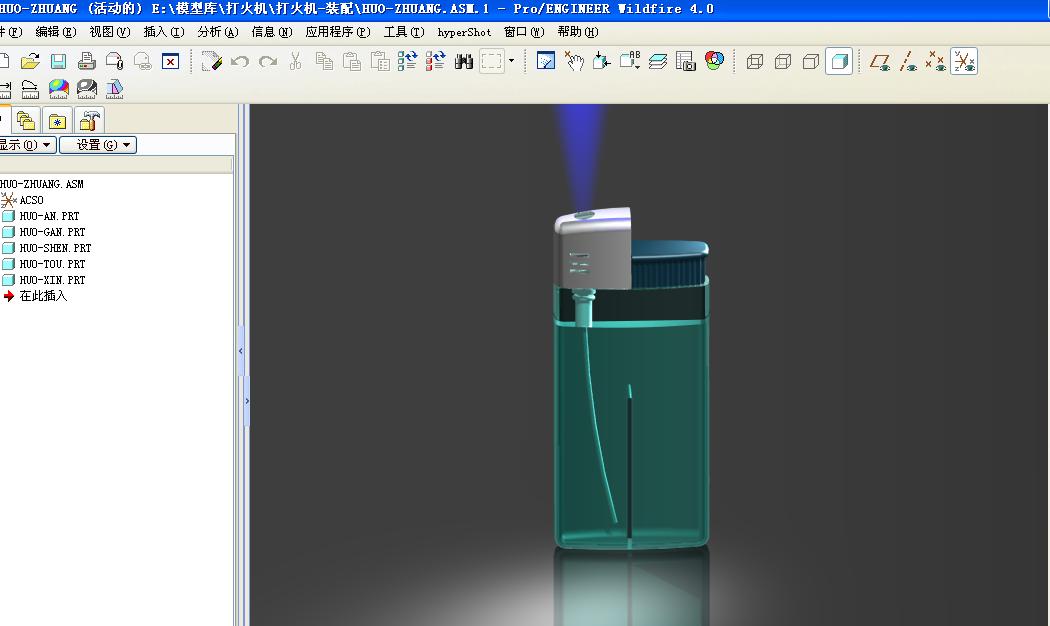Click the Undo arrow icon
This screenshot has width=1050, height=626.
240,62
